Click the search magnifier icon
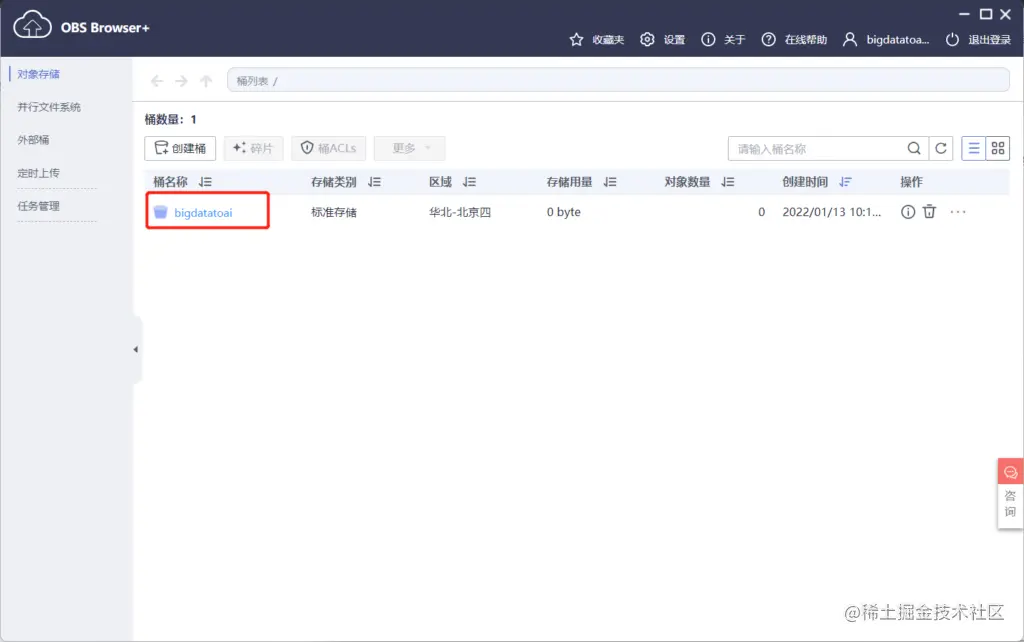 tap(914, 149)
